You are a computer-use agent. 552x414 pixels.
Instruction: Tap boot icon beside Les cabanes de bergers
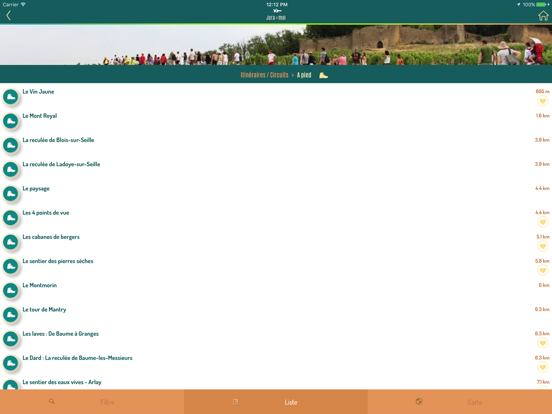[x=11, y=242]
